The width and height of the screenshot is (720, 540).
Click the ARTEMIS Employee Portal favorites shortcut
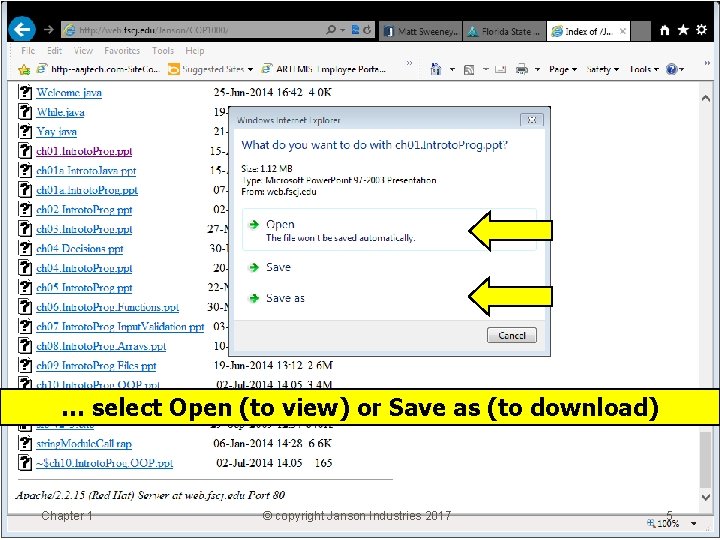(324, 69)
